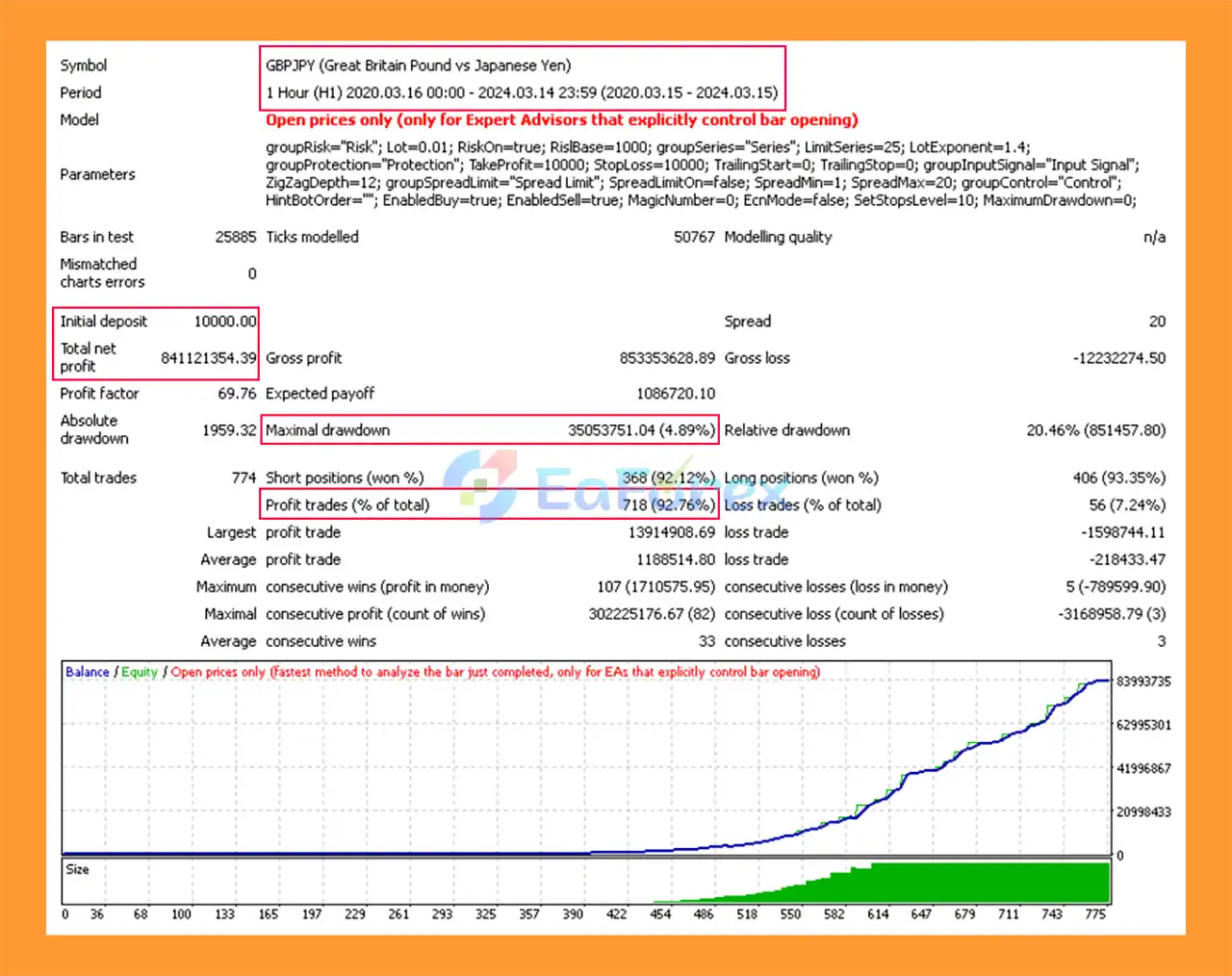Screen dimensions: 1232x976
Task: Click the GBPJPY symbol description text
Action: [x=418, y=65]
